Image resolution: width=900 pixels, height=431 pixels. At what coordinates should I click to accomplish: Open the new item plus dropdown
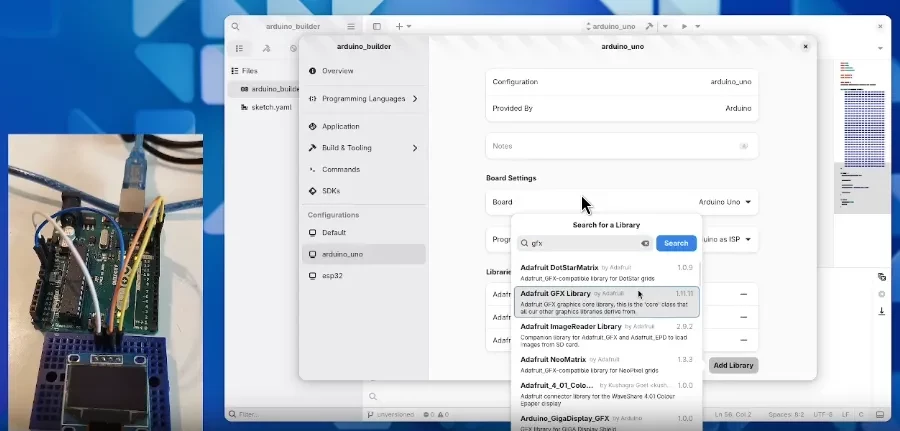click(403, 26)
